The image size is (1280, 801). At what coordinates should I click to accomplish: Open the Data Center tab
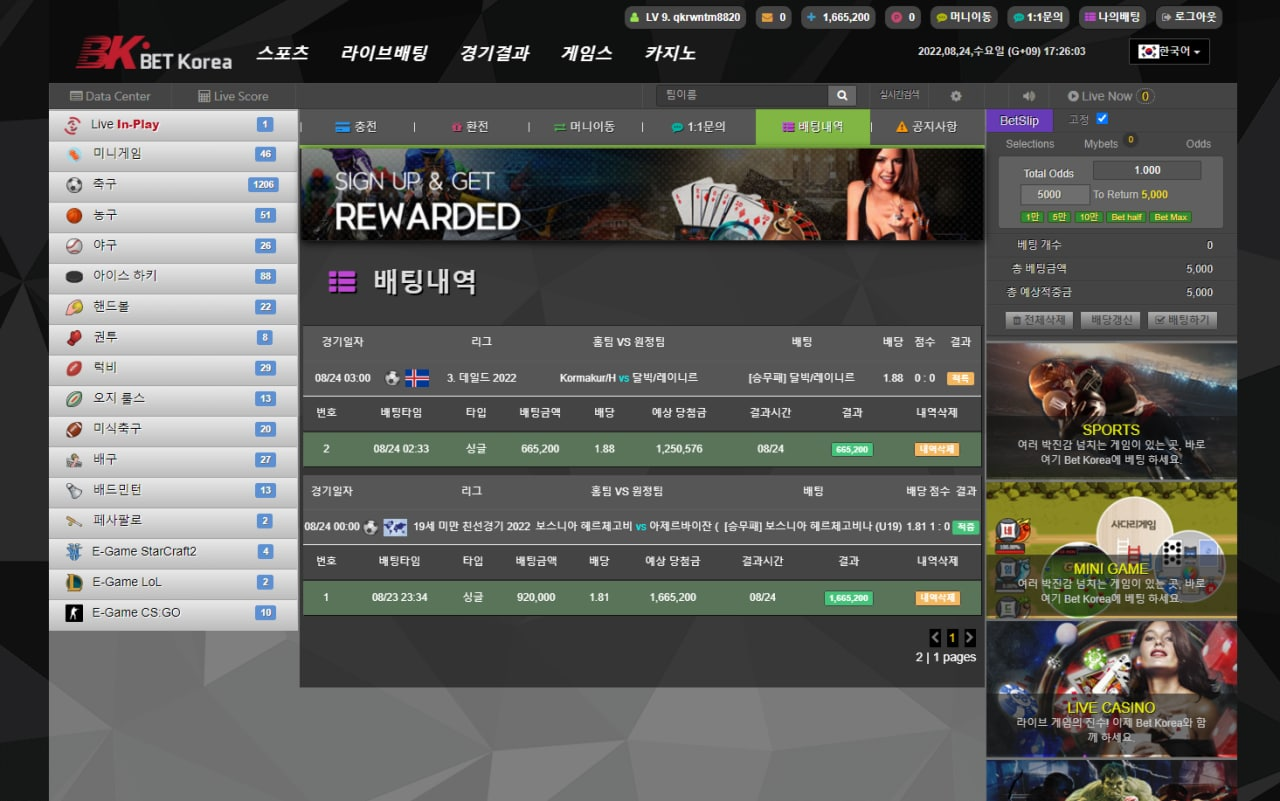(x=110, y=96)
